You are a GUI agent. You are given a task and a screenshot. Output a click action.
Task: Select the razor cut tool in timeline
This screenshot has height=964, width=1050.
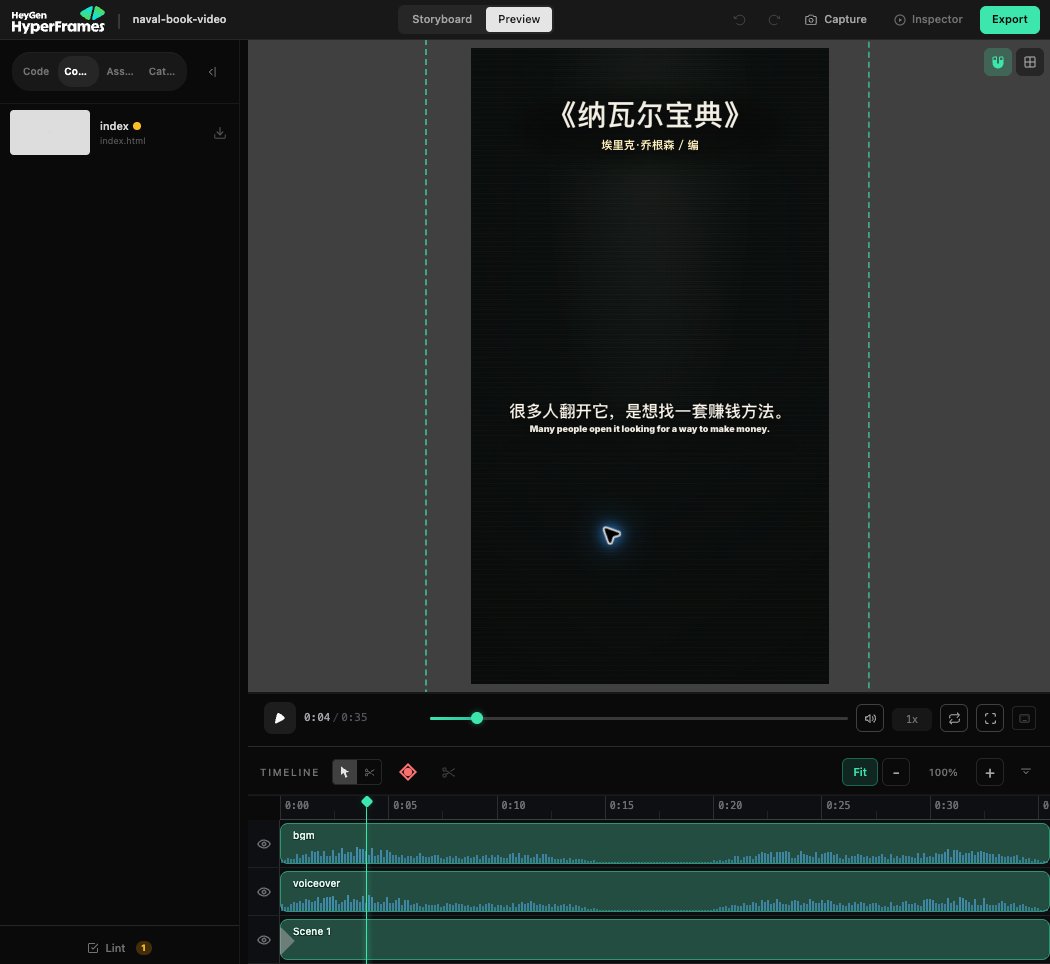(x=370, y=772)
